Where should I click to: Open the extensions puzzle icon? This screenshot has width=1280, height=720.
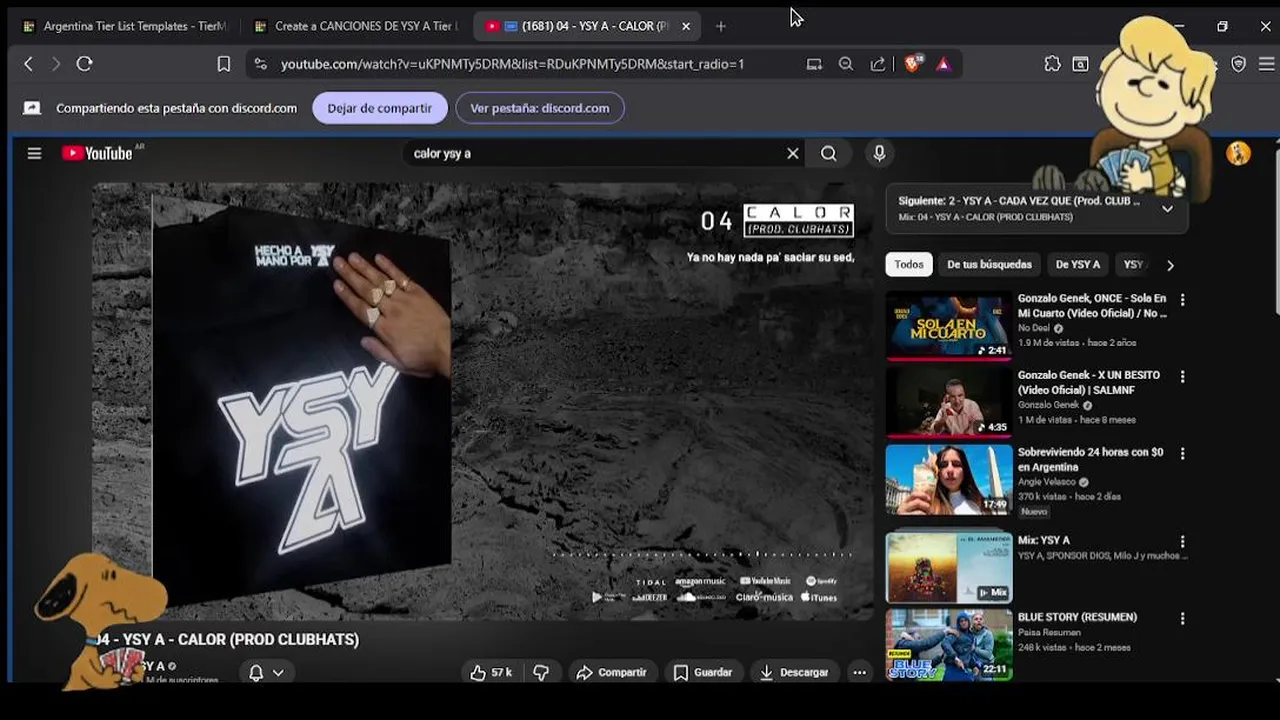click(x=1052, y=64)
